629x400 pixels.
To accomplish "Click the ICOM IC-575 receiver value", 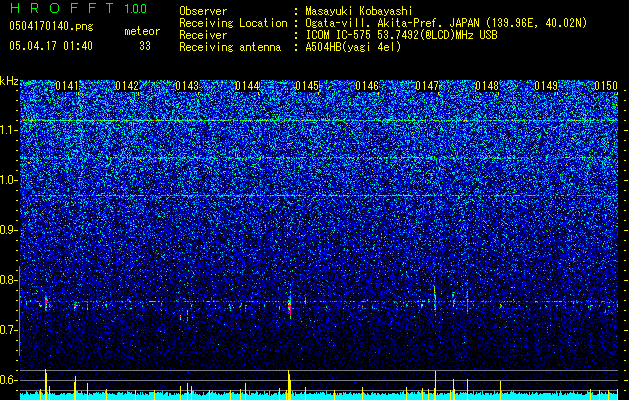I will [x=401, y=35].
